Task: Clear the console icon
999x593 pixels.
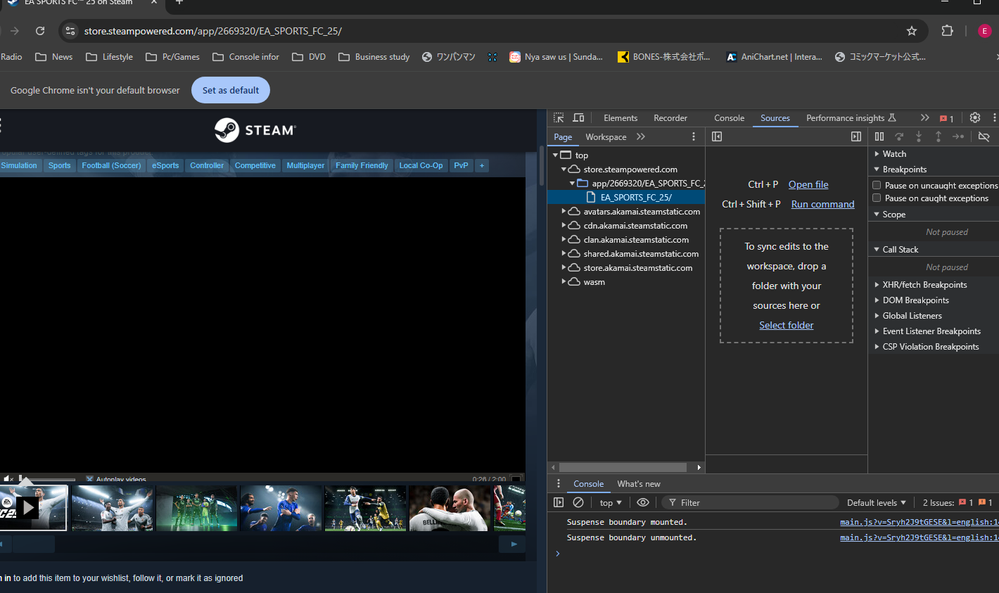Action: click(579, 503)
